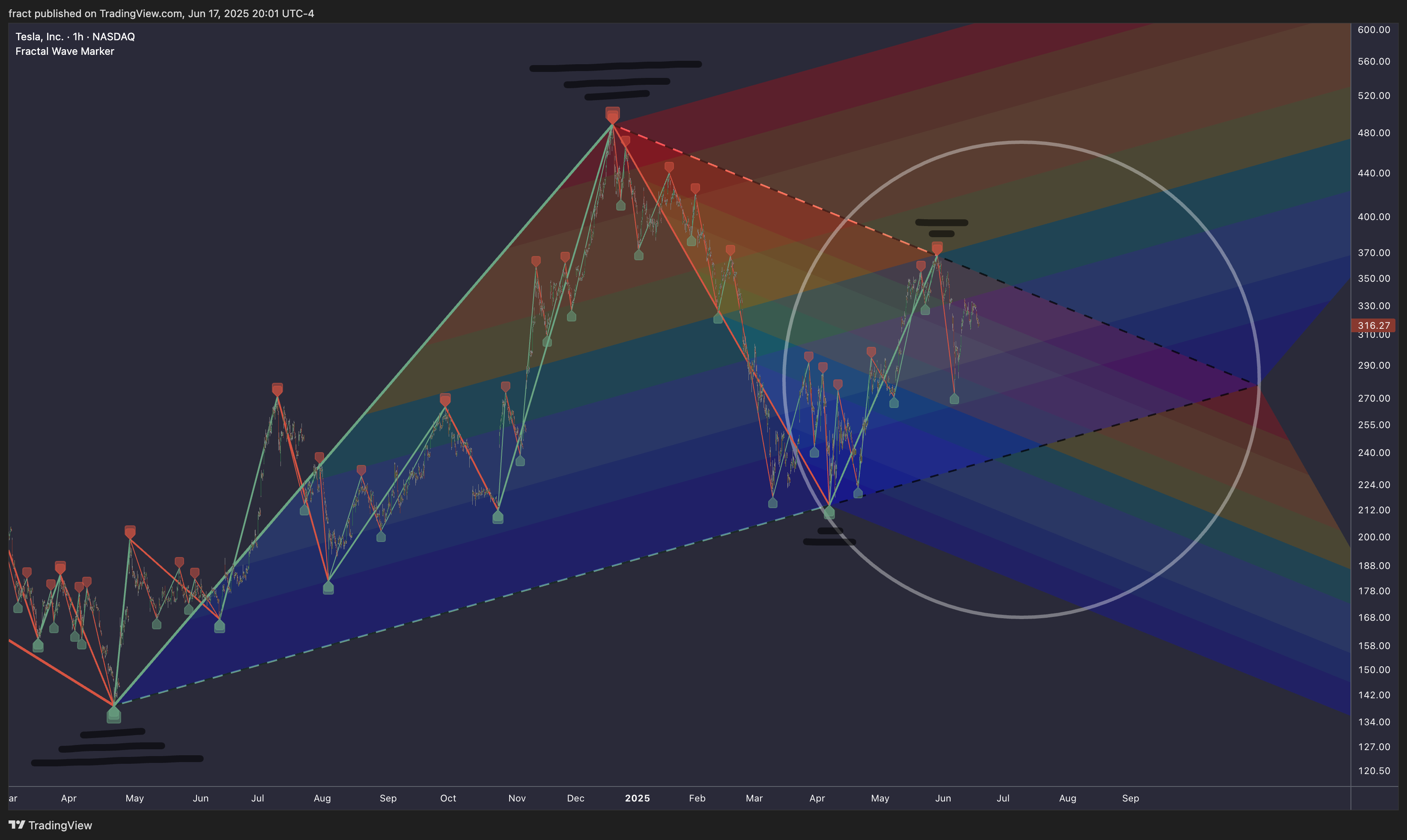Viewport: 1407px width, 840px height.
Task: Click the June 2025 low green wave marker
Action: pos(954,399)
